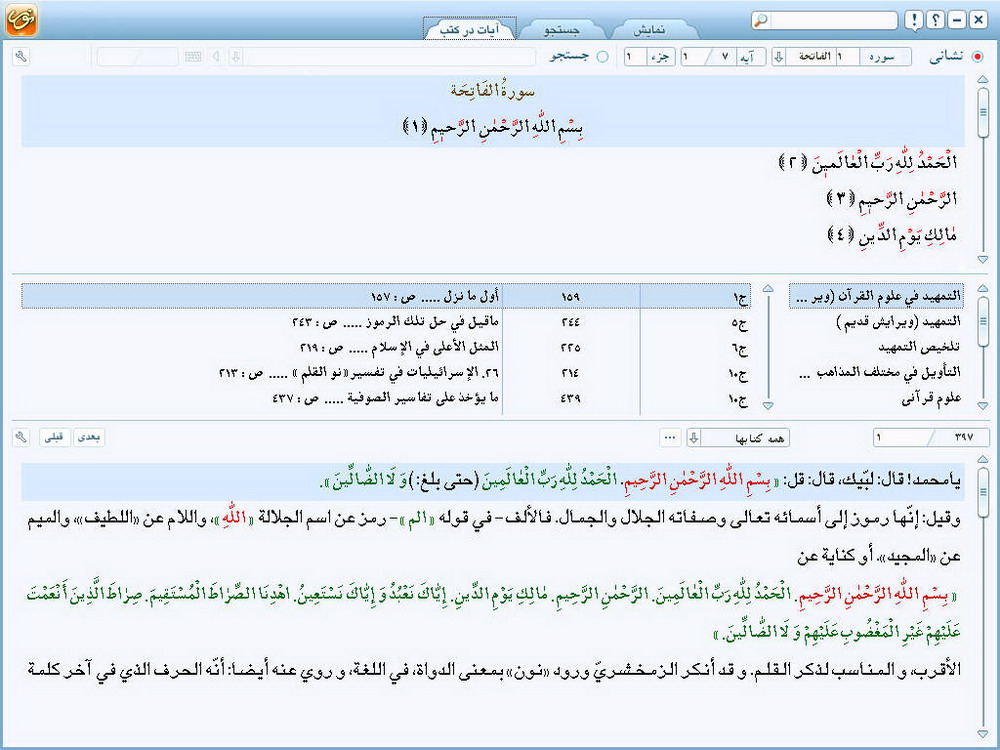The image size is (1000, 750).
Task: Open the همه کتابها dropdown arrow
Action: (x=694, y=438)
